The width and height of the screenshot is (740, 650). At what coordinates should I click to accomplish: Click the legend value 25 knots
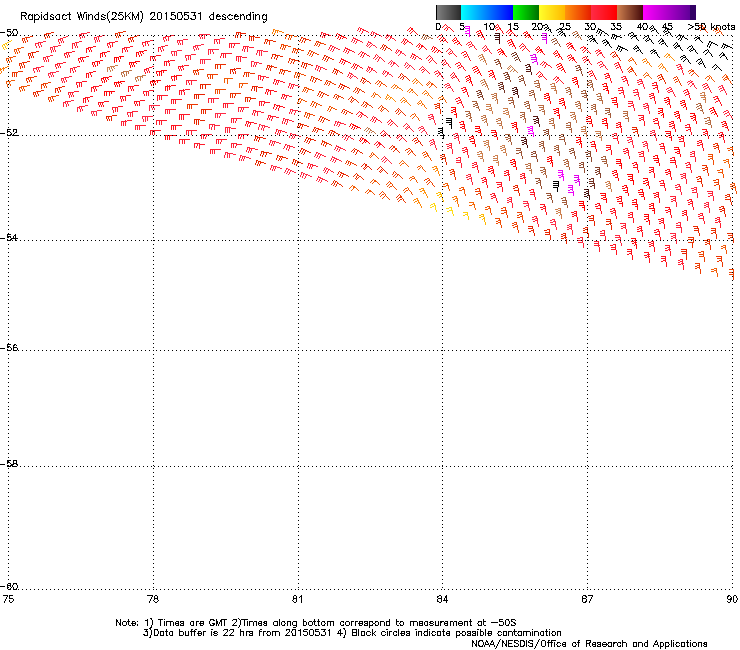pyautogui.click(x=565, y=27)
